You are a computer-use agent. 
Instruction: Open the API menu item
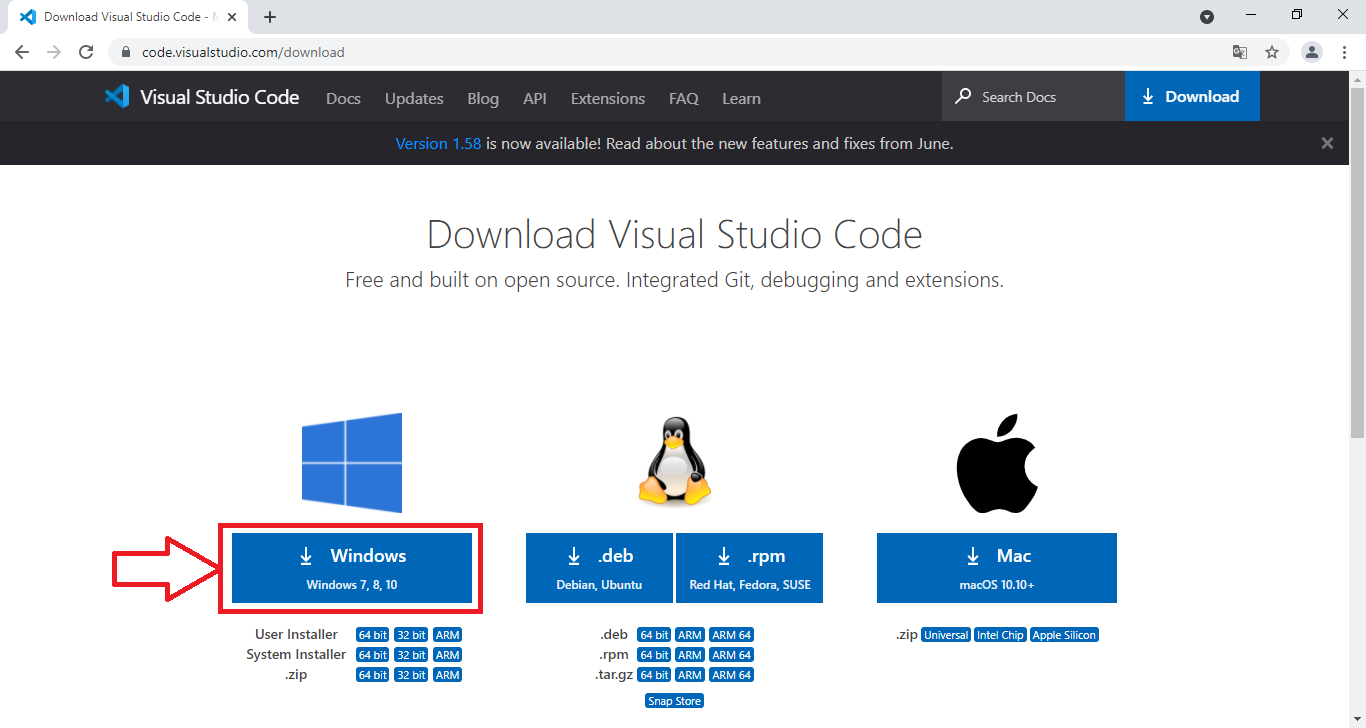535,98
